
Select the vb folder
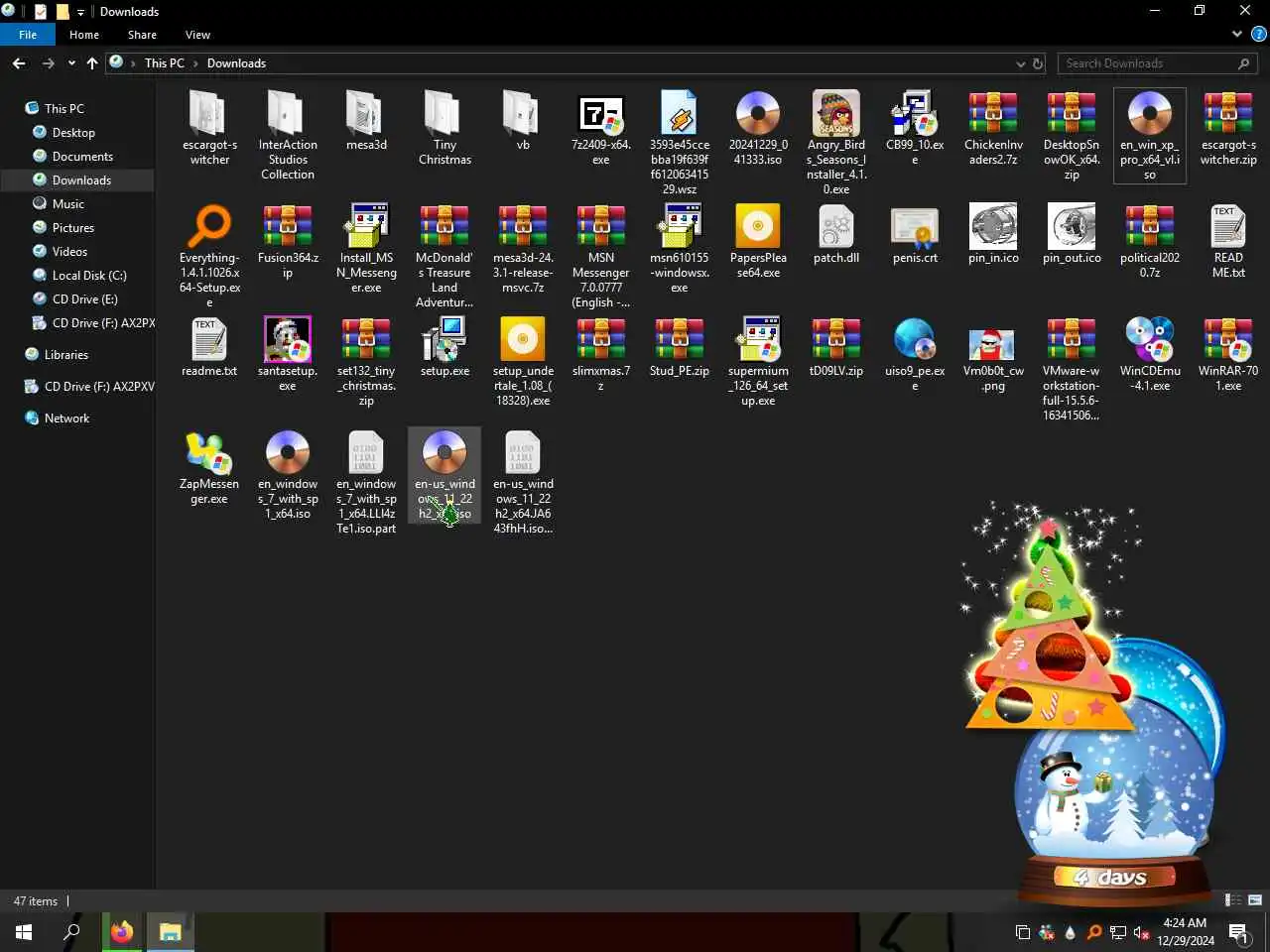tap(523, 120)
